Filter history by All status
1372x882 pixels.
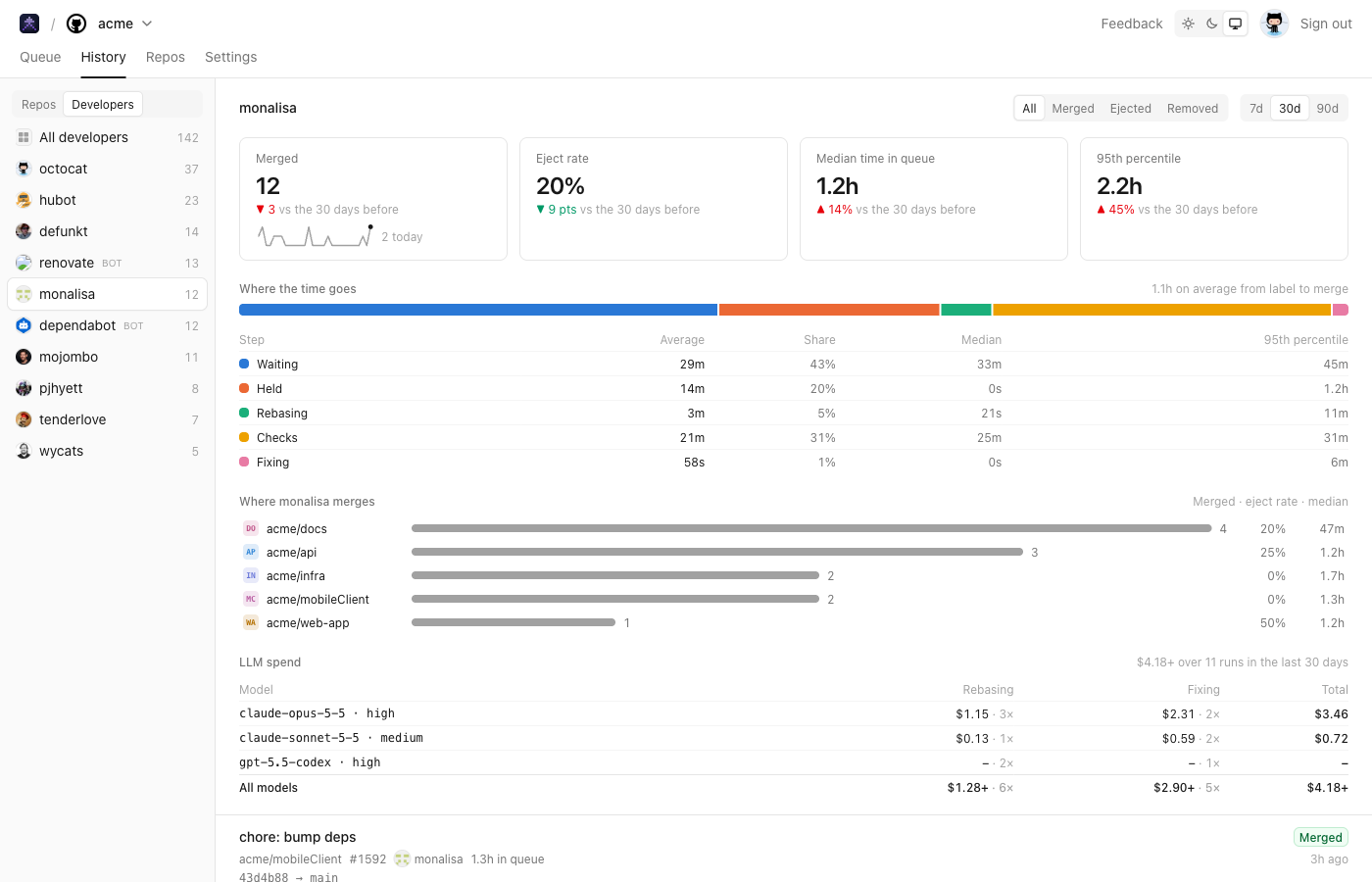click(x=1029, y=109)
